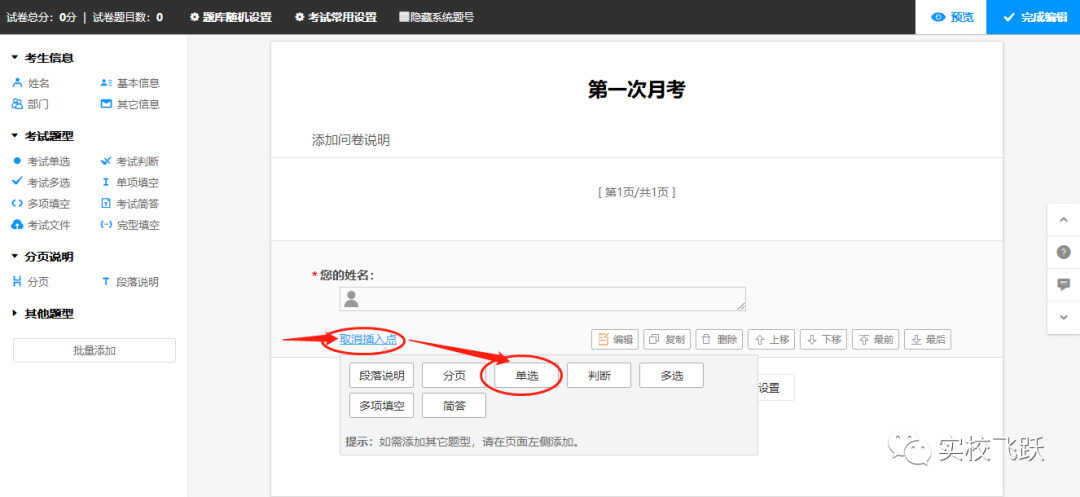Insert 分页 from the popup panel
Image resolution: width=1080 pixels, height=497 pixels.
pos(454,376)
